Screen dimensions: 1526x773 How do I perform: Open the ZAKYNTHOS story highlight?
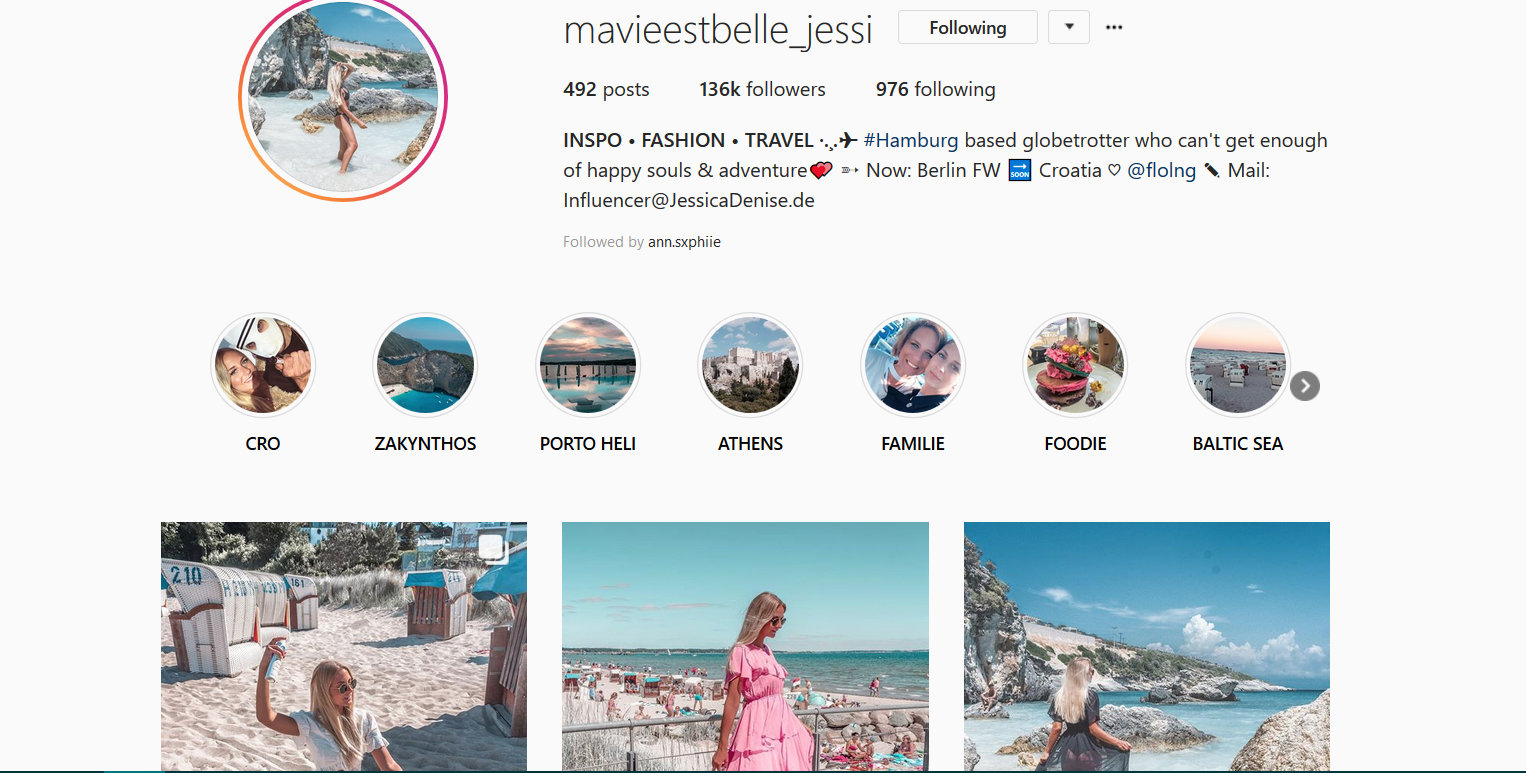[x=425, y=365]
